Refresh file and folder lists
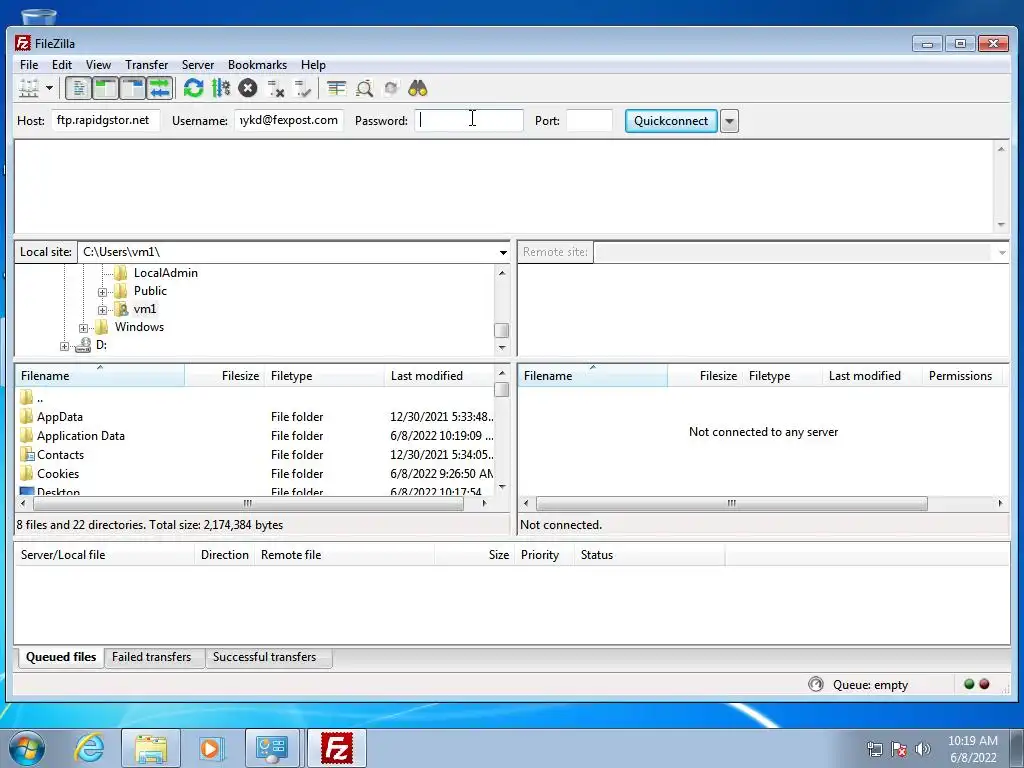Image resolution: width=1024 pixels, height=768 pixels. (193, 88)
